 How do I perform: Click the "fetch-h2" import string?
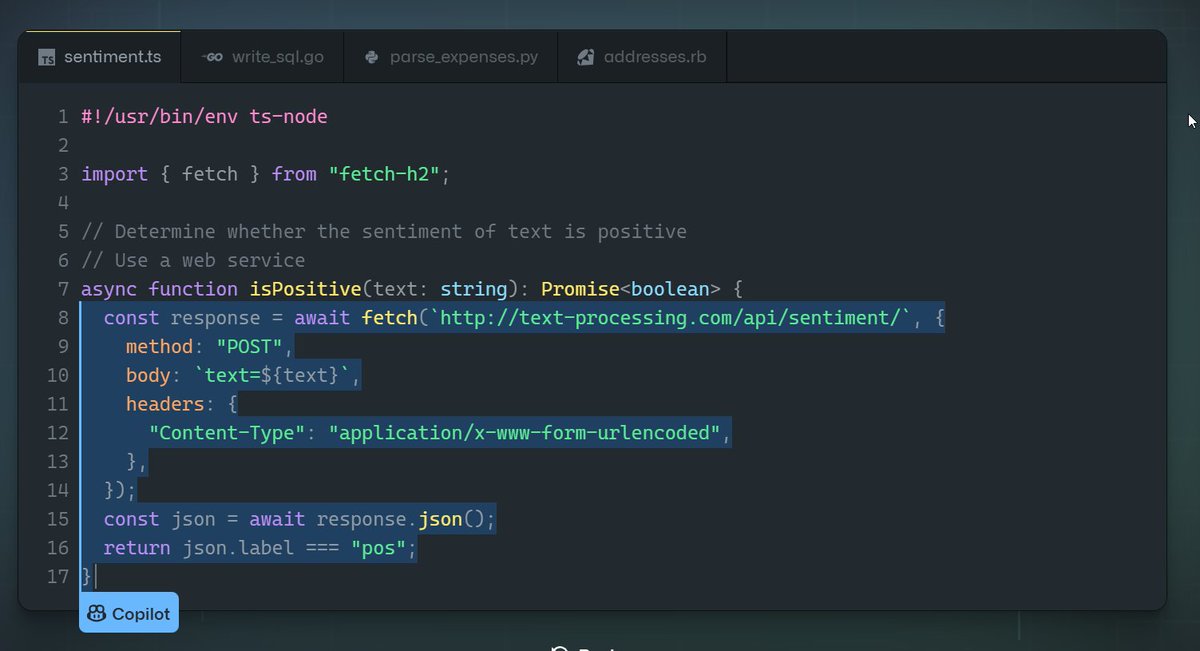click(x=384, y=174)
